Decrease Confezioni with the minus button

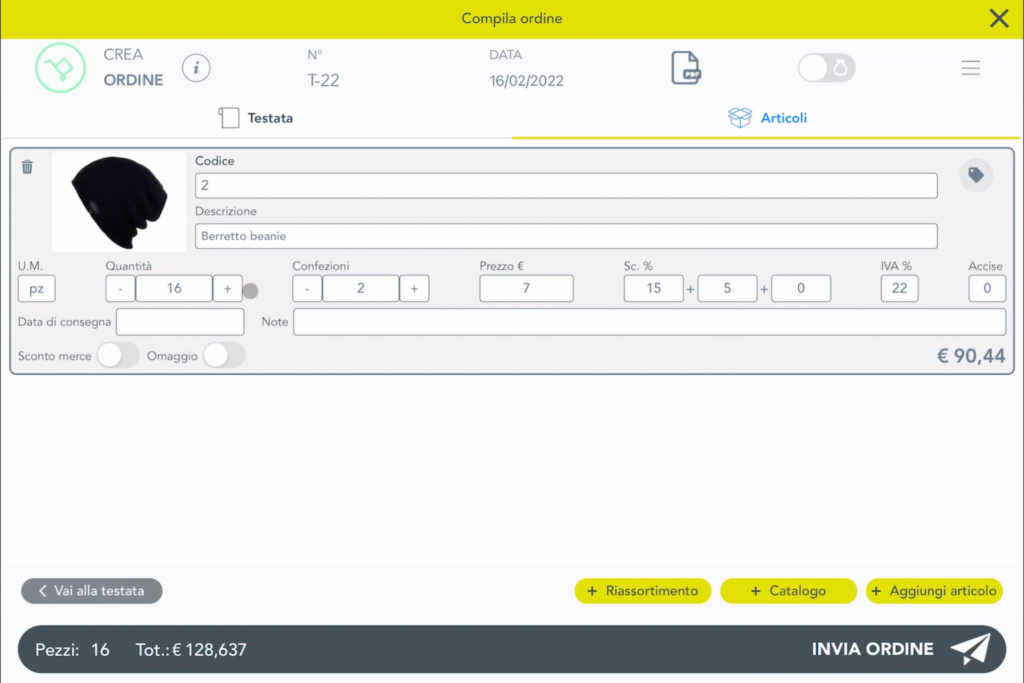(x=307, y=288)
